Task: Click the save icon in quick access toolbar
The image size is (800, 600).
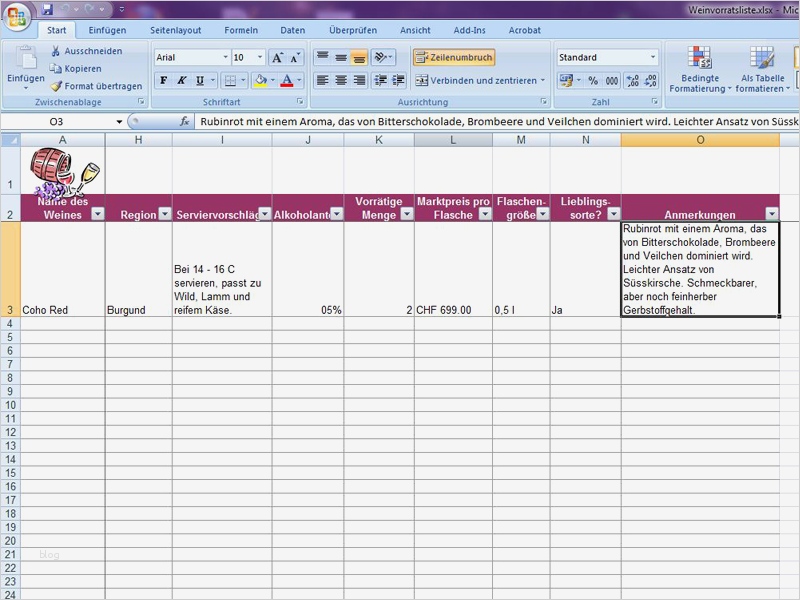Action: (47, 9)
